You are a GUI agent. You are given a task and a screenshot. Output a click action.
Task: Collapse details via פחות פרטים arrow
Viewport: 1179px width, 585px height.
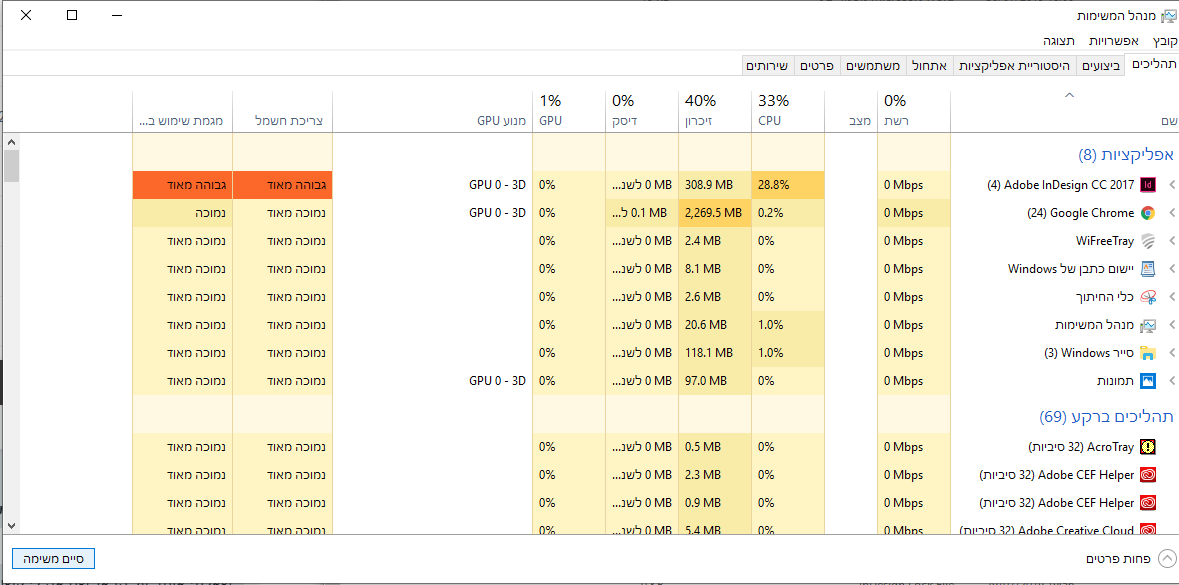[x=1167, y=559]
